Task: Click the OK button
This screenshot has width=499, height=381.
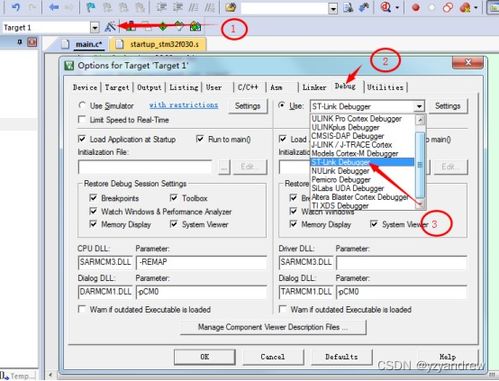Action: coord(205,357)
